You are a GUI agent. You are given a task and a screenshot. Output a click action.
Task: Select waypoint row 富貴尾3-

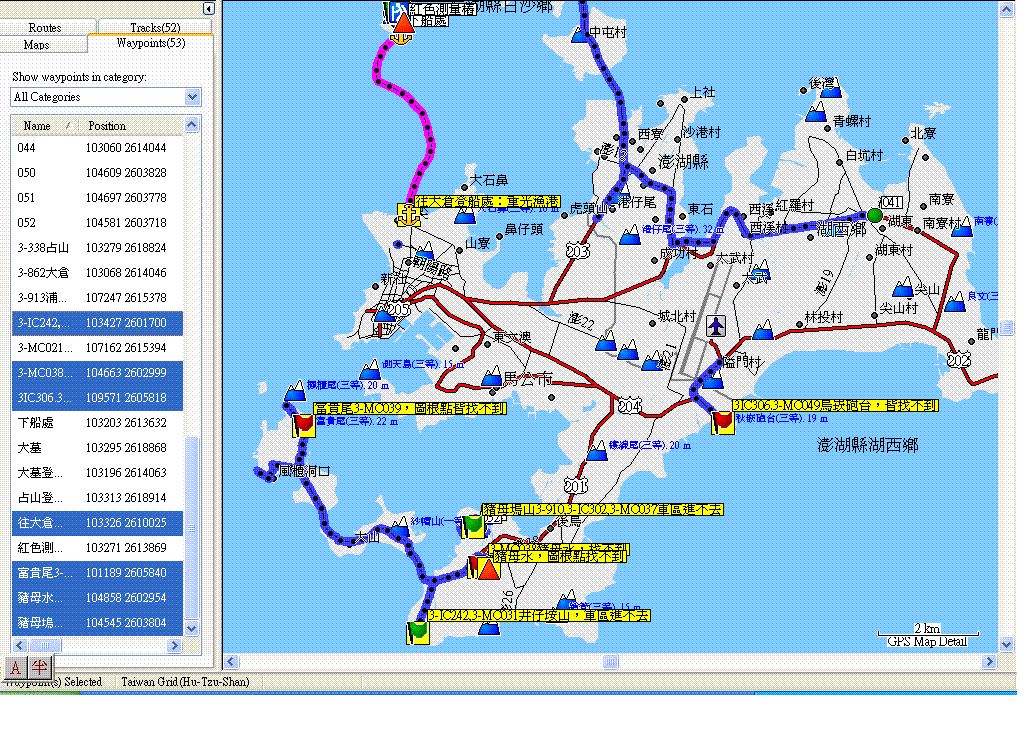(97, 573)
